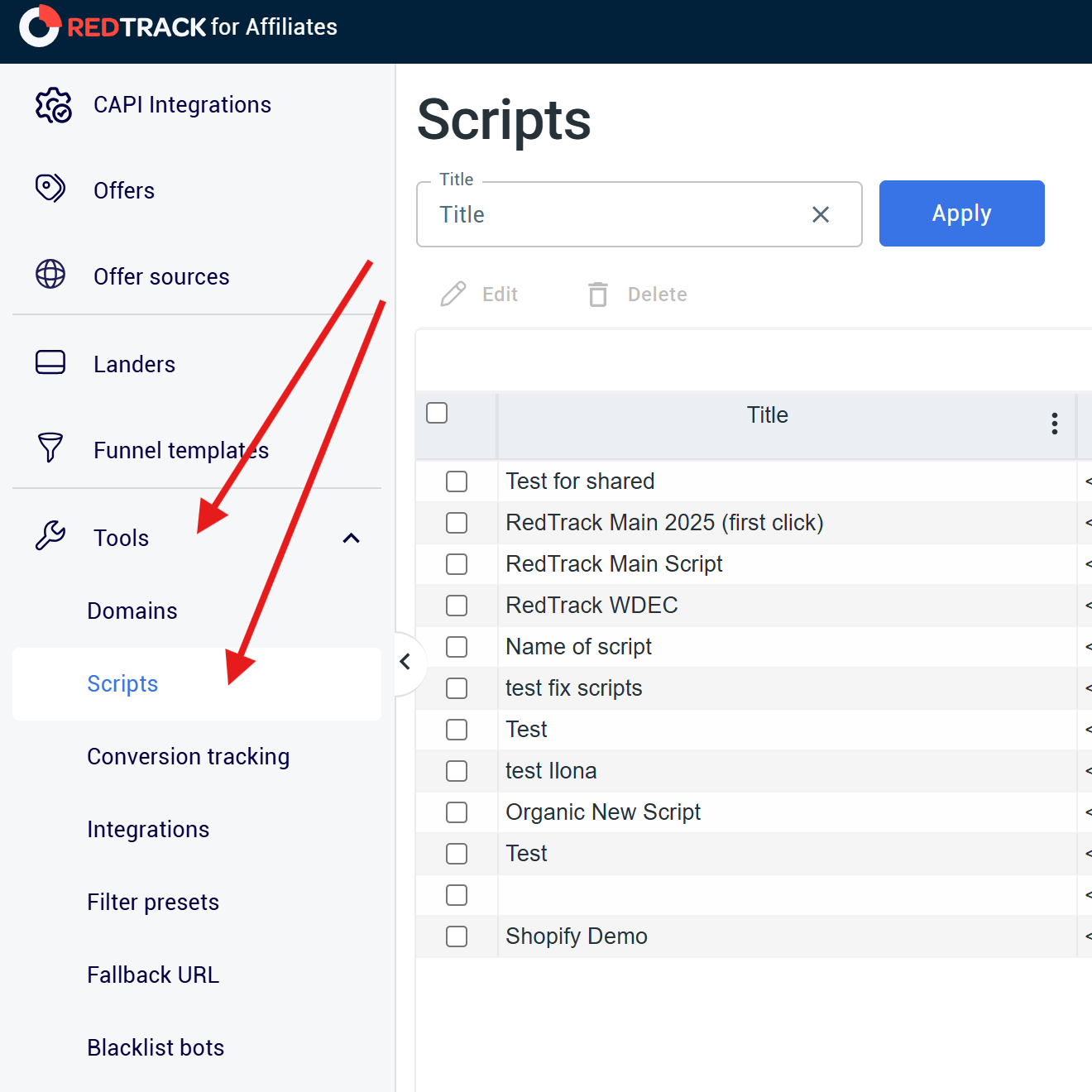The image size is (1092, 1092).
Task: Click 'RedTrack WDEC' title
Action: pos(591,606)
